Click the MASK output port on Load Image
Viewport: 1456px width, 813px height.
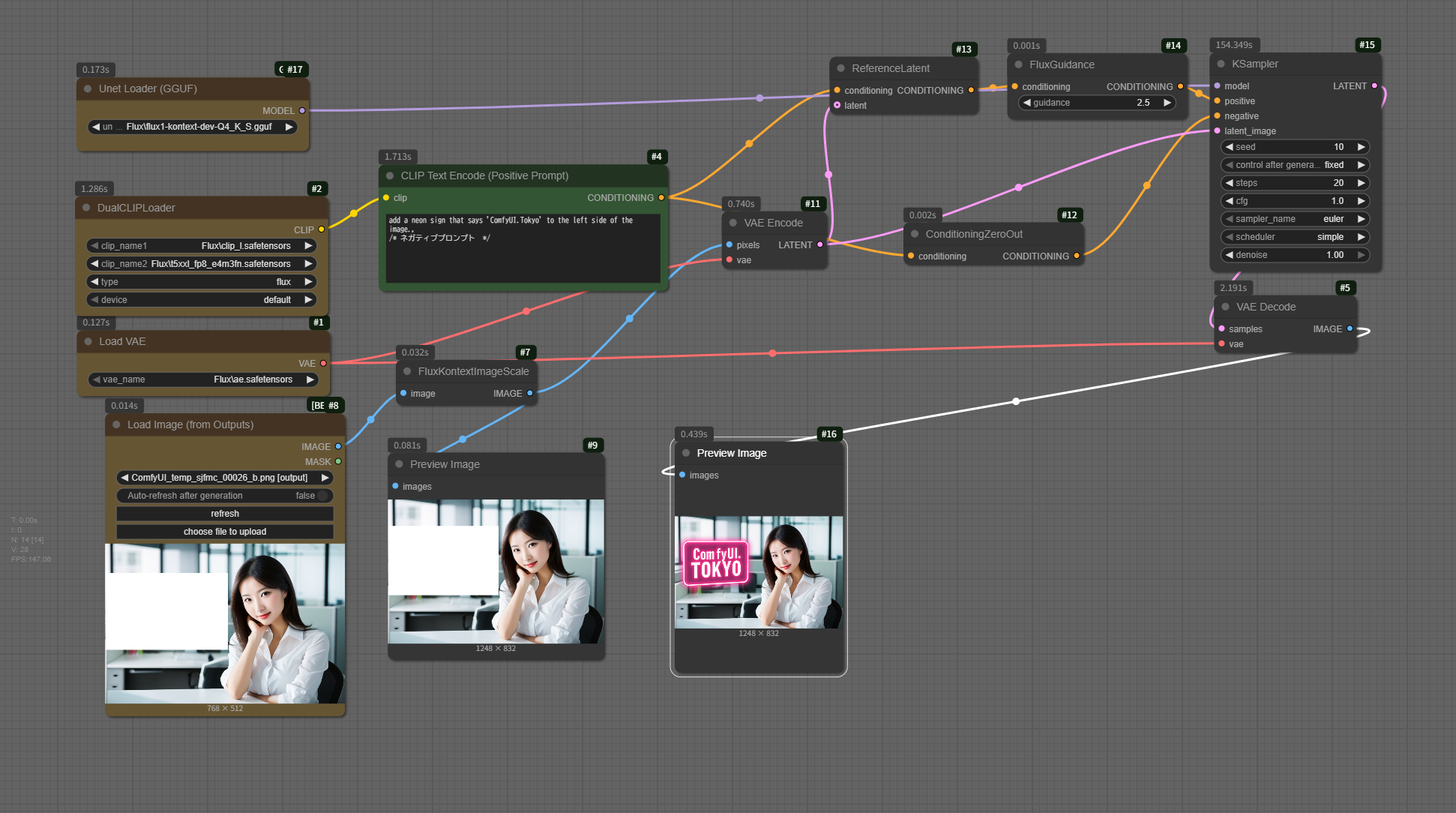point(338,461)
